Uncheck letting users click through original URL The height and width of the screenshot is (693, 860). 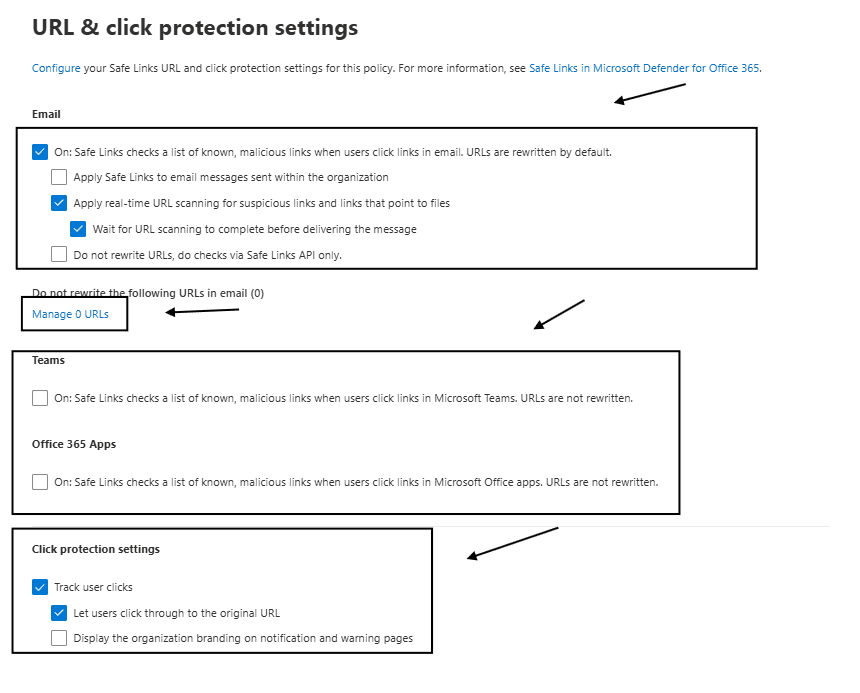(59, 613)
